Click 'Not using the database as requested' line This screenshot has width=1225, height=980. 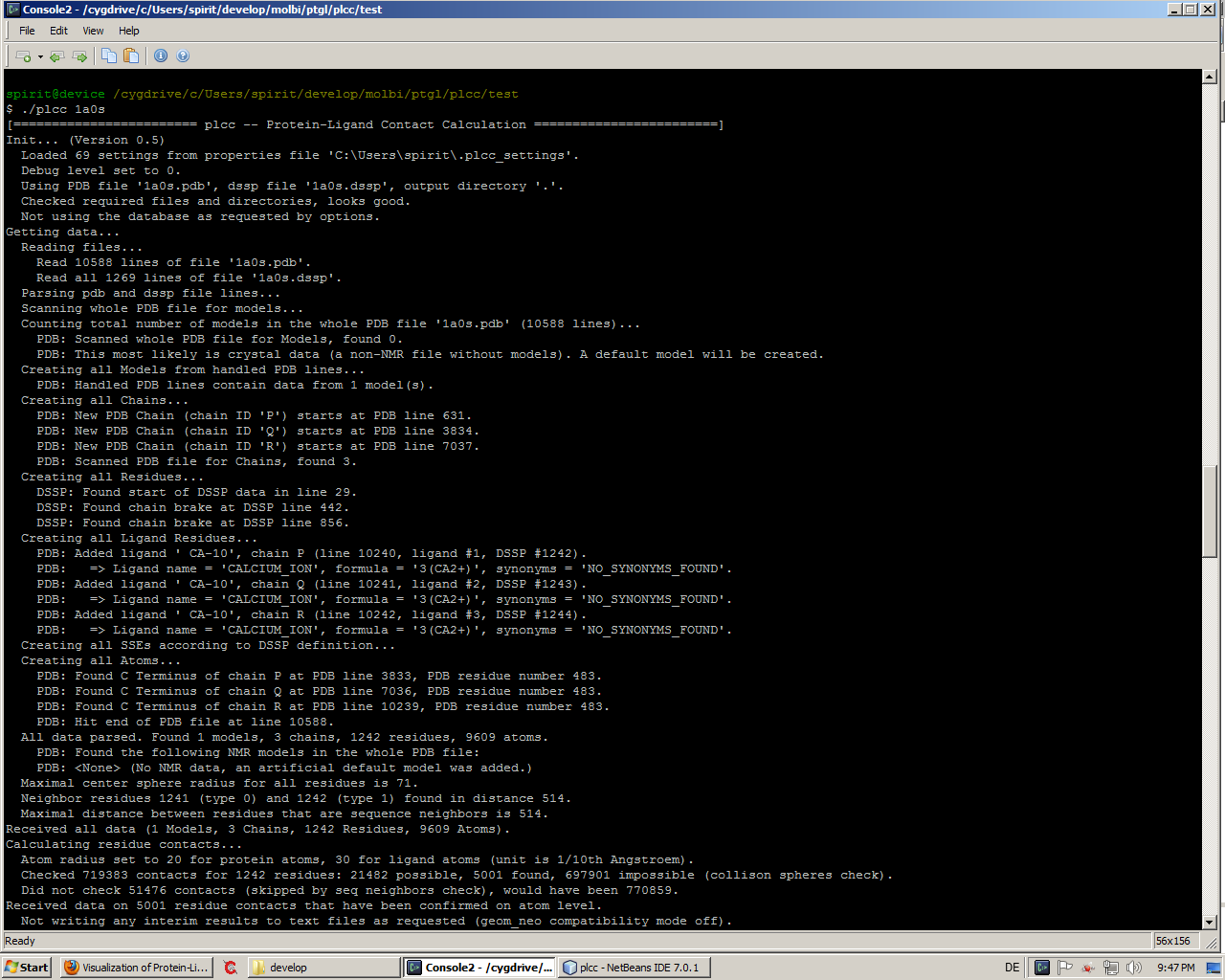click(x=201, y=216)
